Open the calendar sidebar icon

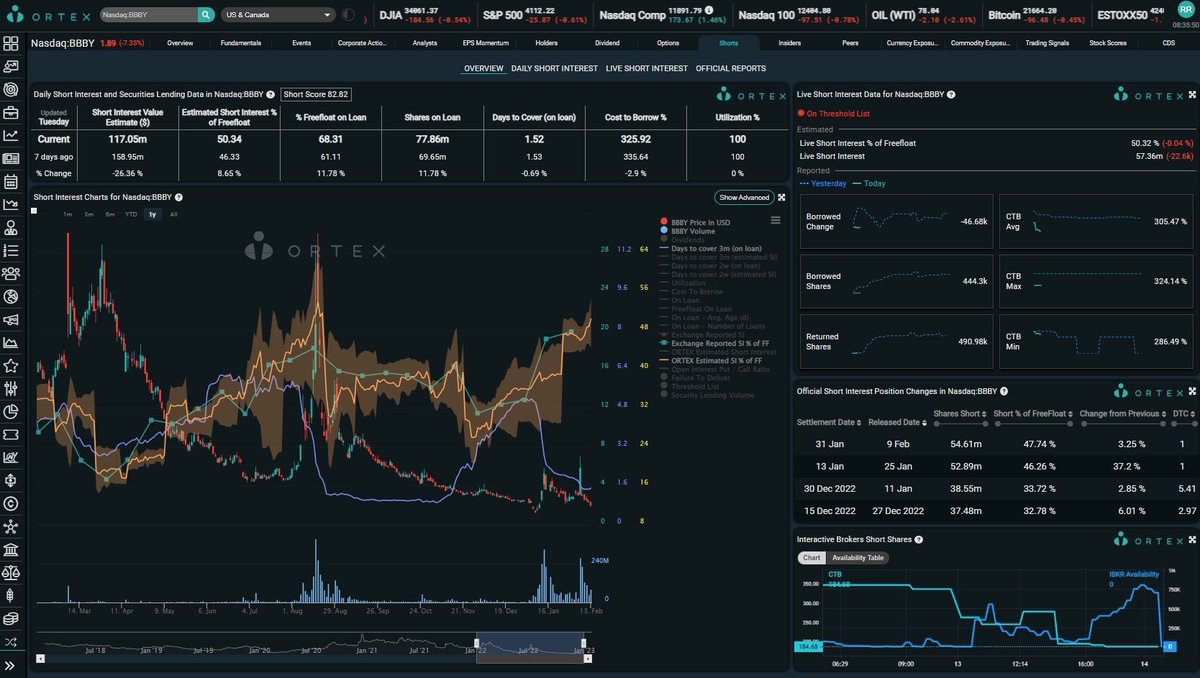(x=11, y=181)
